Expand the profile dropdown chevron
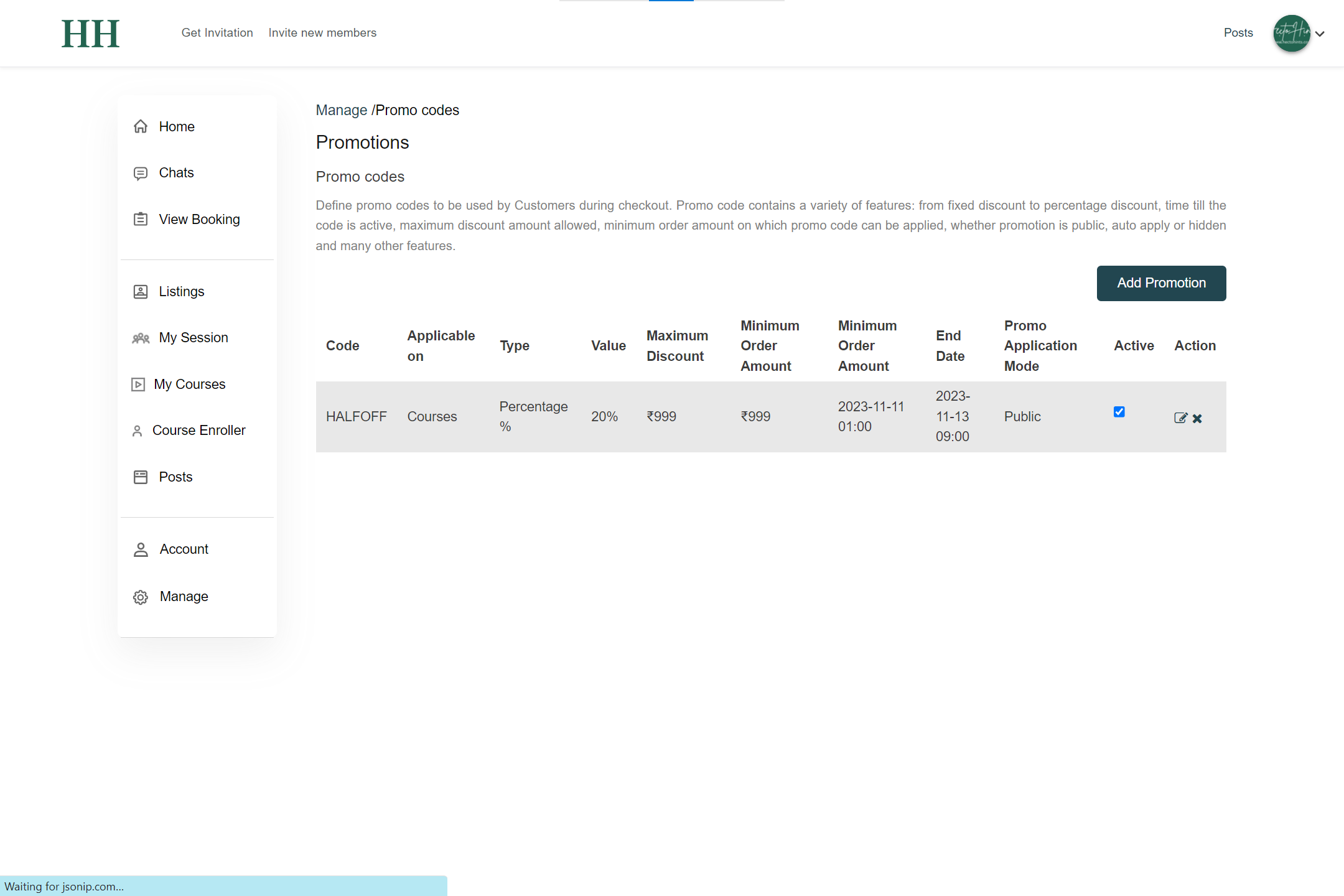1344x896 pixels. coord(1320,34)
